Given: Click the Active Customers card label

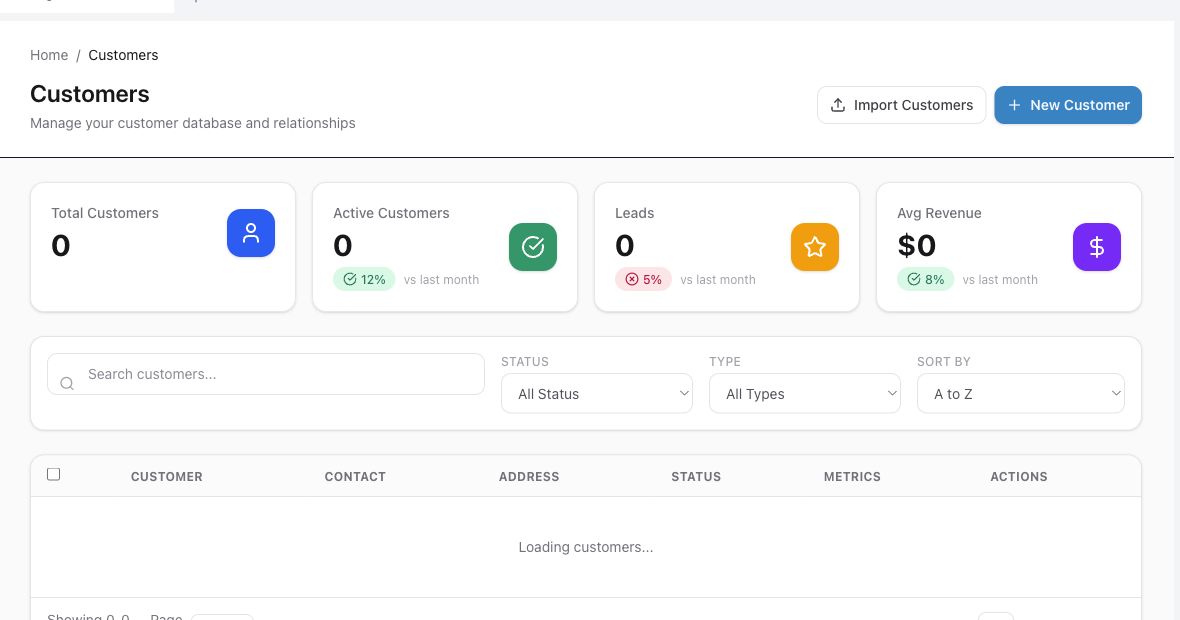Looking at the screenshot, I should 391,213.
